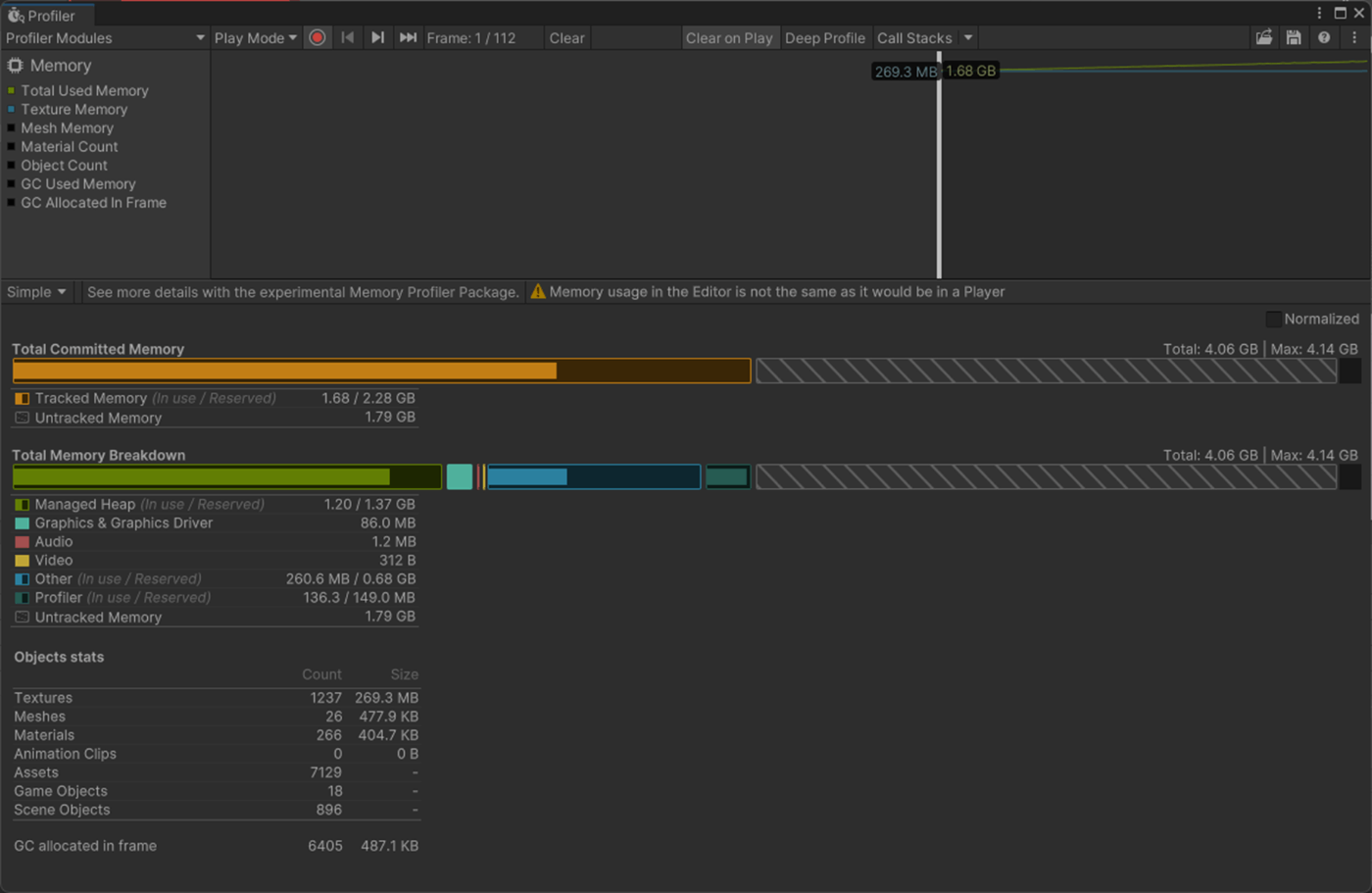Click the Clear button
Screen dimensions: 1372x893
566,37
